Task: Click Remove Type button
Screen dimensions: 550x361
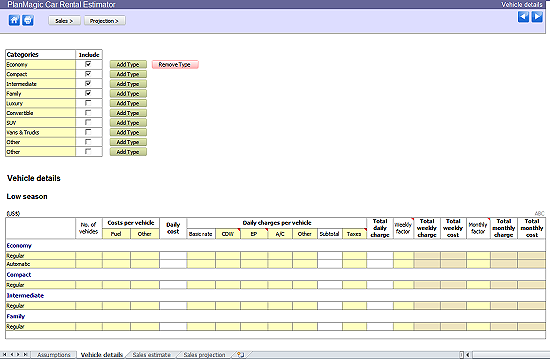Action: tap(175, 65)
